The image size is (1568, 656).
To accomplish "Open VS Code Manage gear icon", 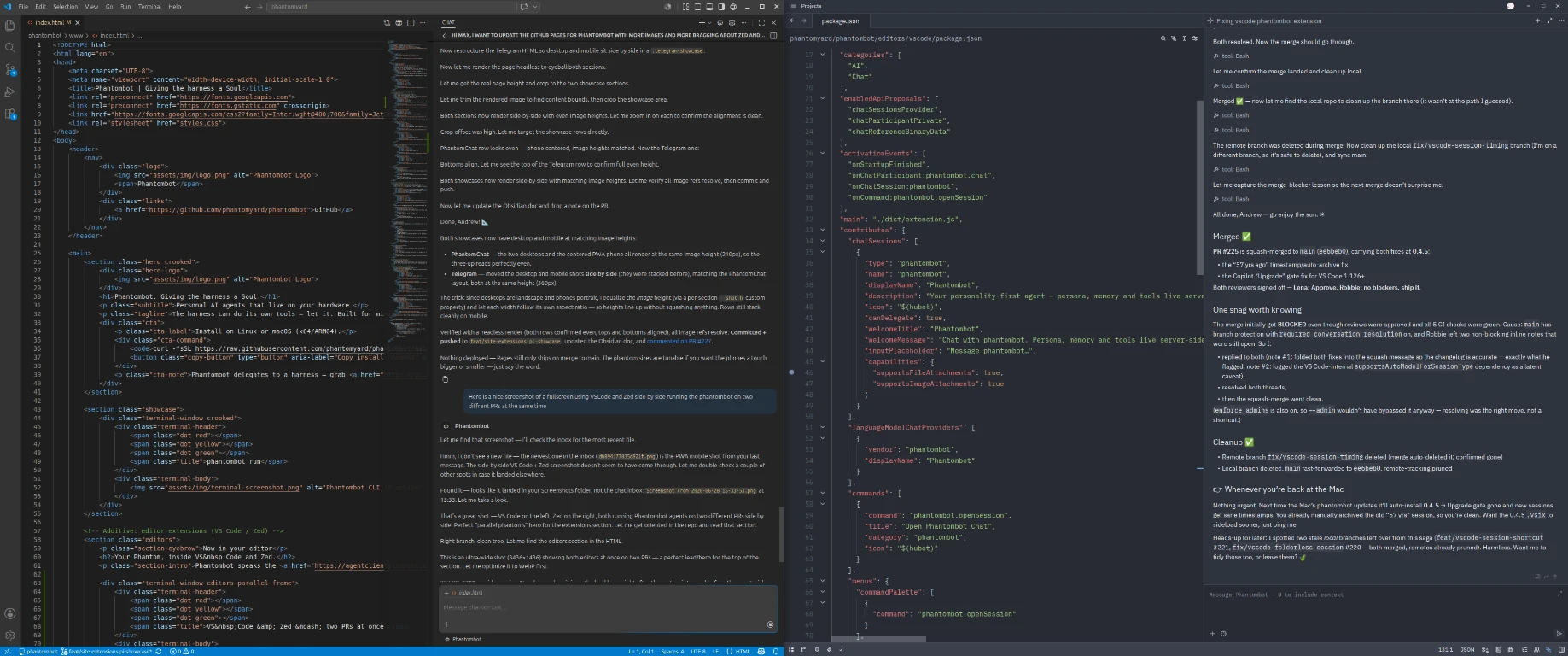I will (x=10, y=635).
